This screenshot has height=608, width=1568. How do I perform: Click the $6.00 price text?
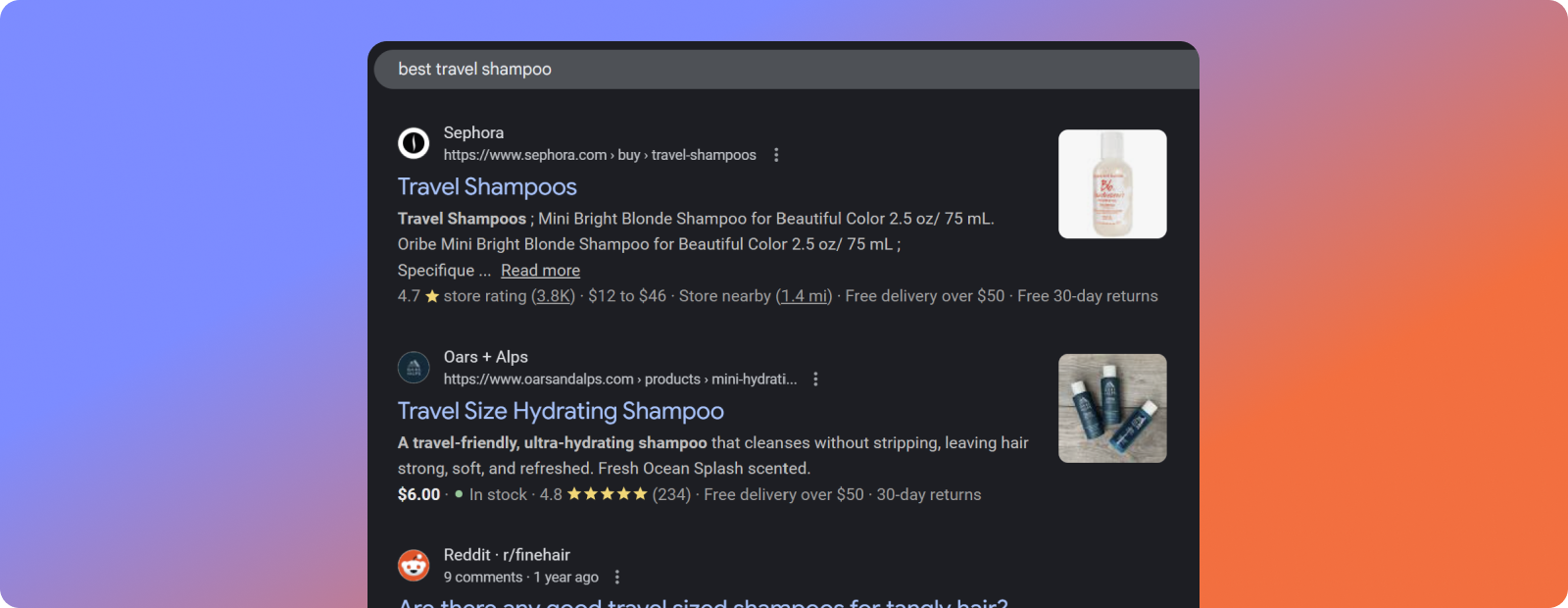click(x=418, y=494)
